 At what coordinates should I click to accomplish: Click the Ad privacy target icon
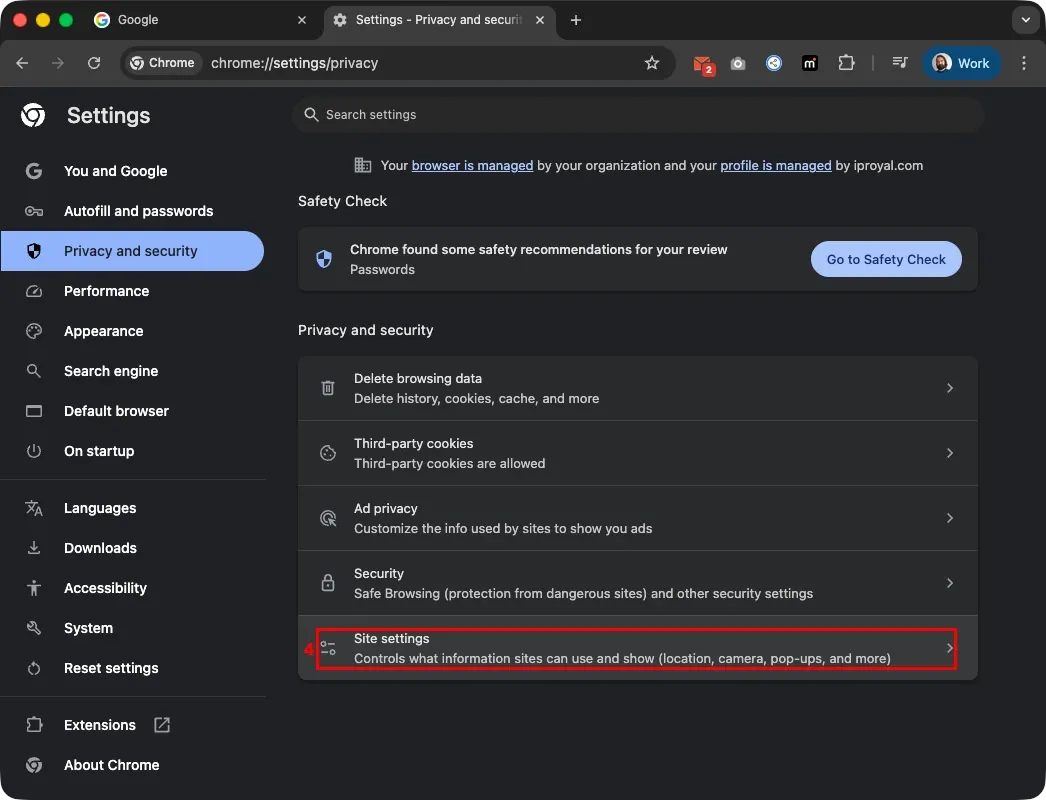pos(328,518)
